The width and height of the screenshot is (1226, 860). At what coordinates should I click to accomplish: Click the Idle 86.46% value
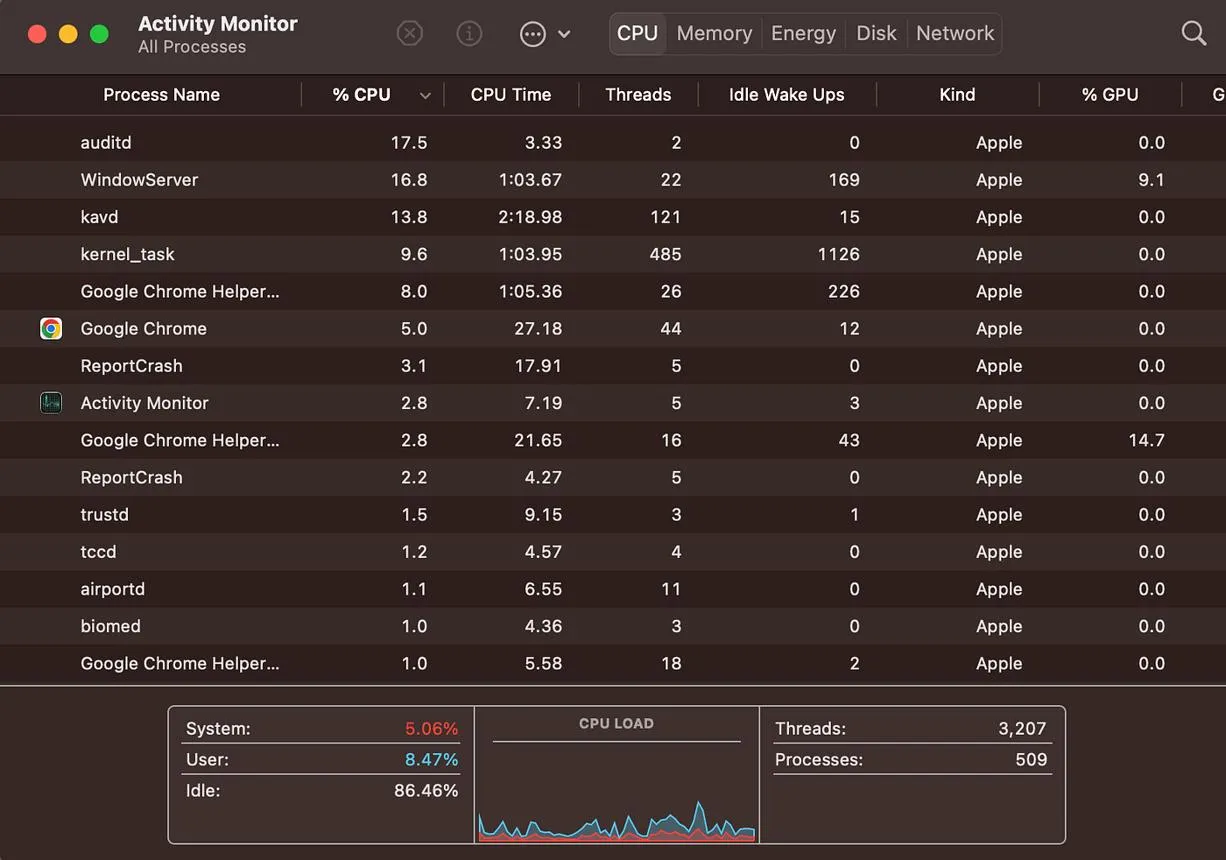tap(426, 791)
